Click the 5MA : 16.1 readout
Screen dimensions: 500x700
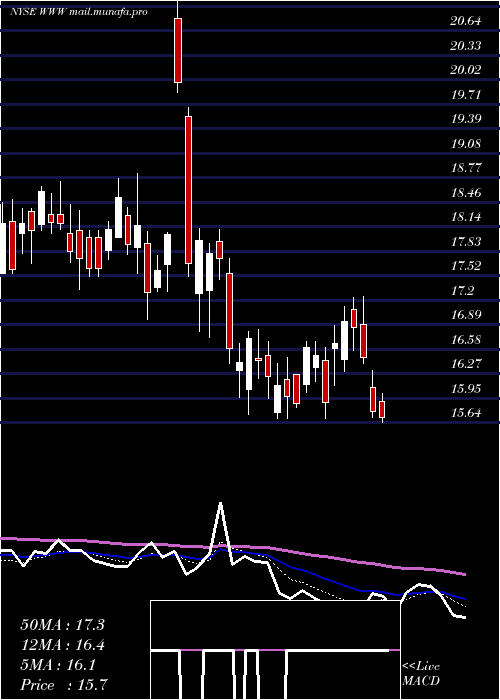tap(58, 665)
